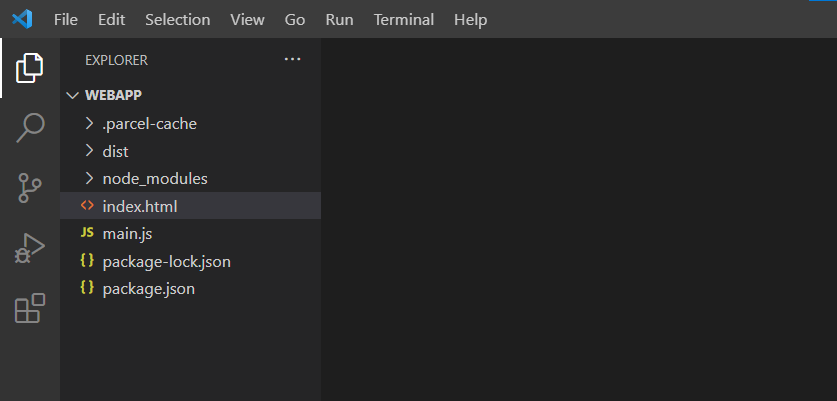Click the JS icon beside main.js
The height and width of the screenshot is (401, 837).
87,233
